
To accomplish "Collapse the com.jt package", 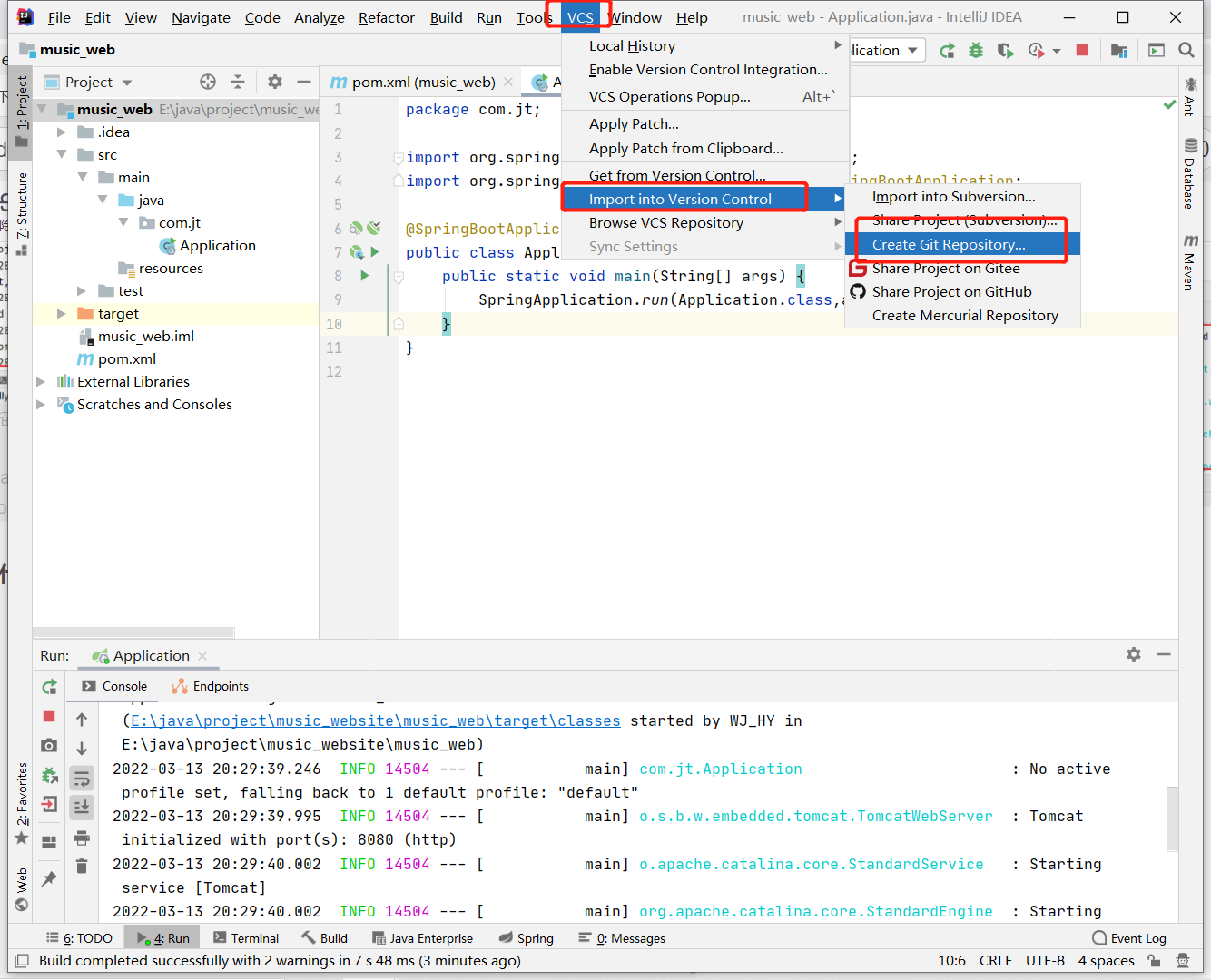I will pyautogui.click(x=123, y=222).
